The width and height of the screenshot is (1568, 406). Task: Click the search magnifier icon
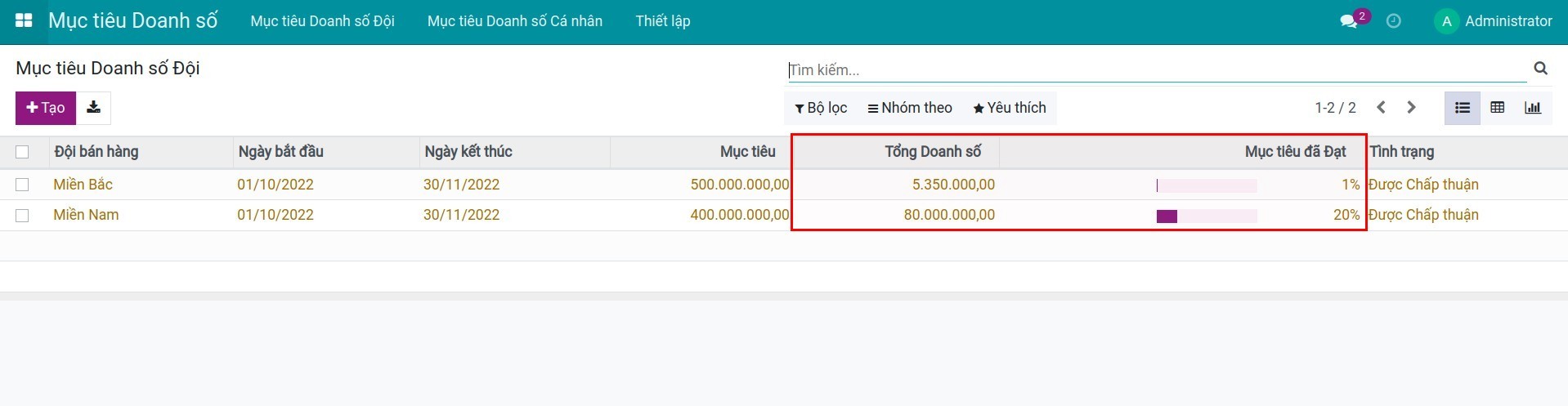[1541, 69]
